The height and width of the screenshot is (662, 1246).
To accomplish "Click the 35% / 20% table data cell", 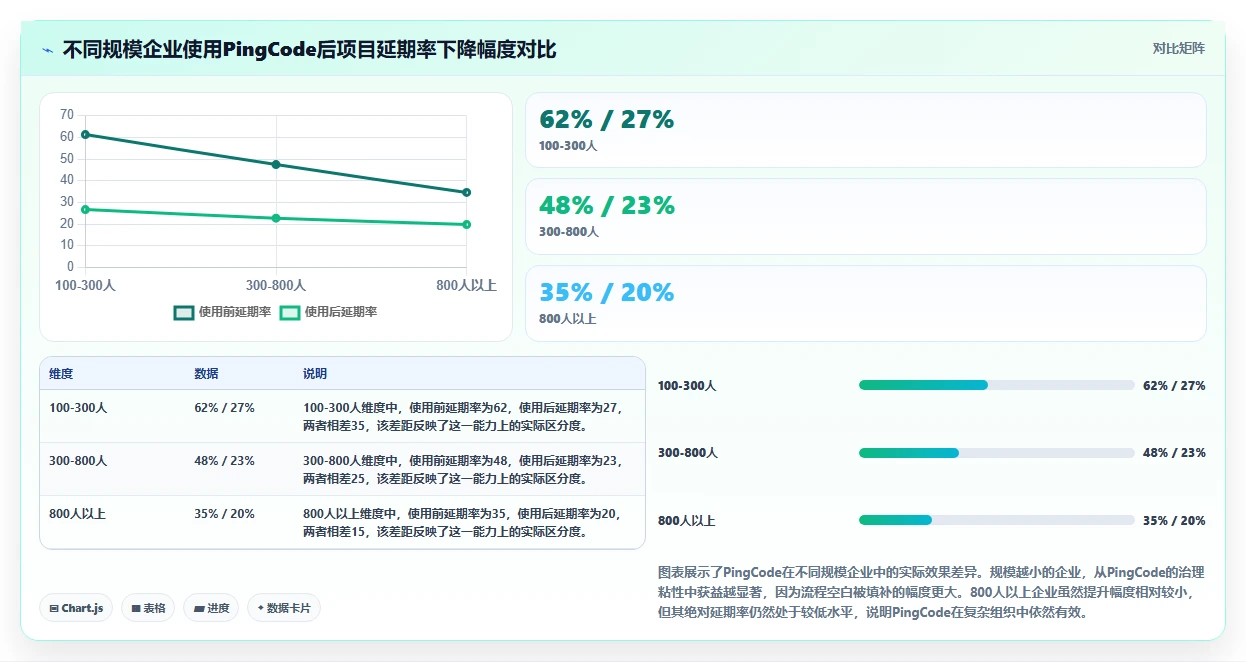I will [224, 514].
